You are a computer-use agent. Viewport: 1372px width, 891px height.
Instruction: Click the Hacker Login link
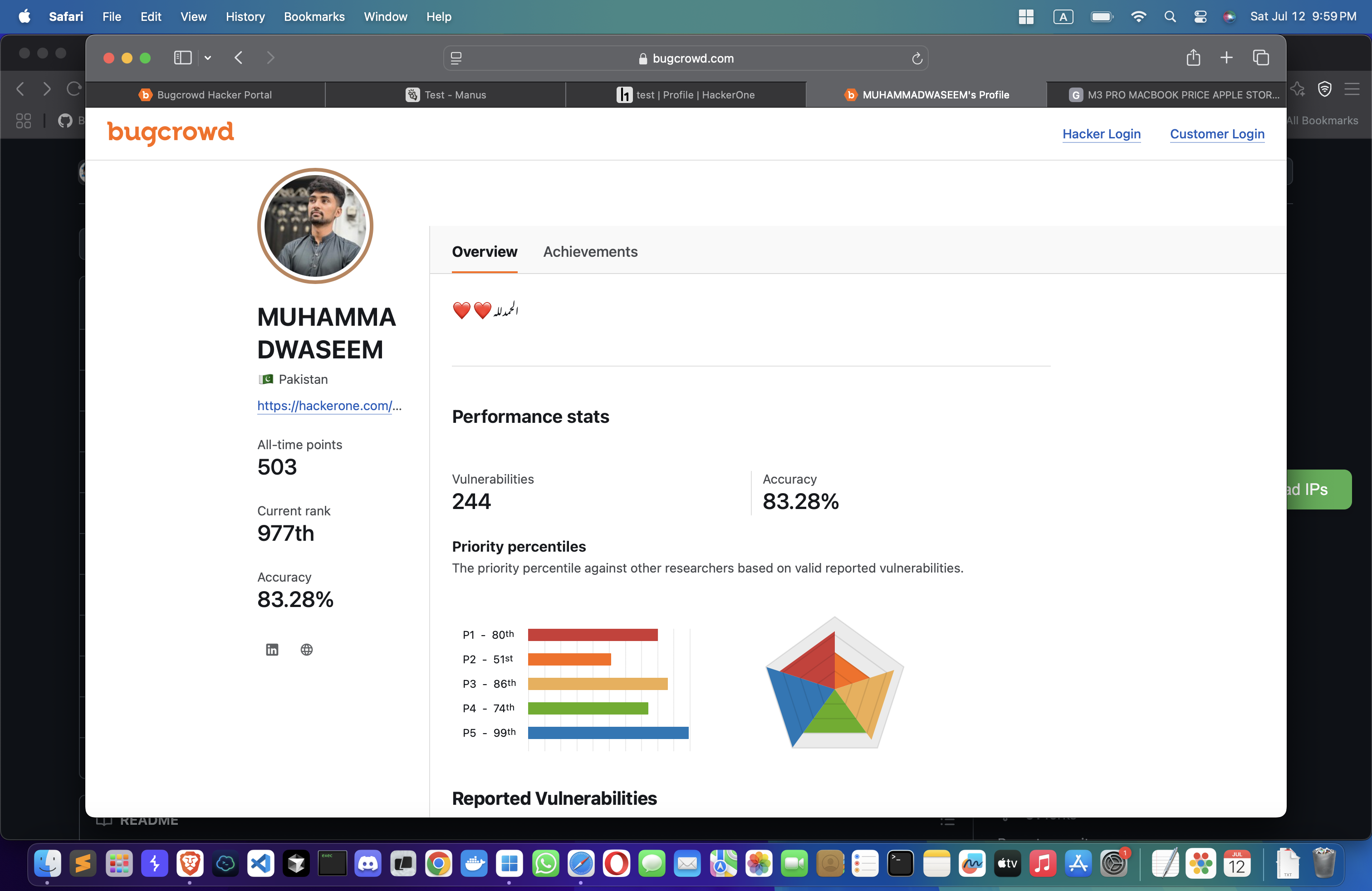pyautogui.click(x=1101, y=134)
